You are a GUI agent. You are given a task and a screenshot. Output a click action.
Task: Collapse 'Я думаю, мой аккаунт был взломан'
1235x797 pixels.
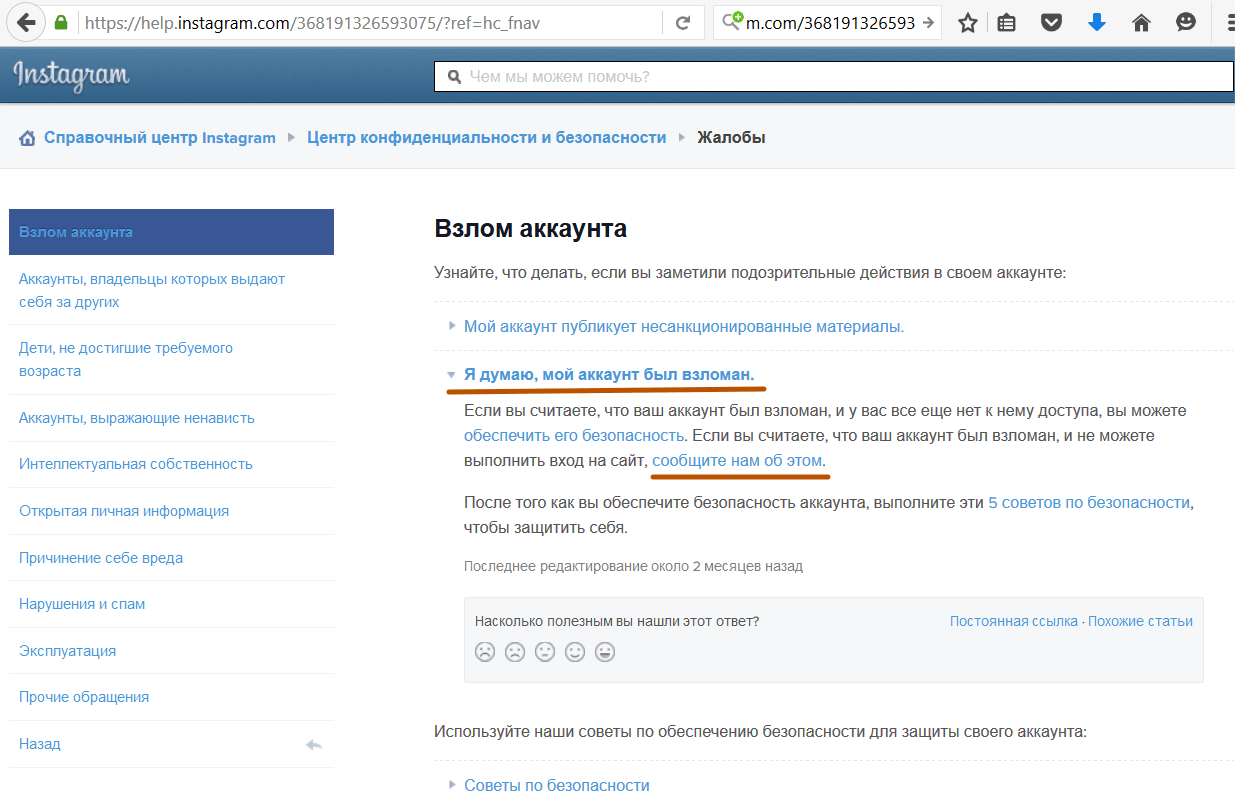click(x=608, y=374)
